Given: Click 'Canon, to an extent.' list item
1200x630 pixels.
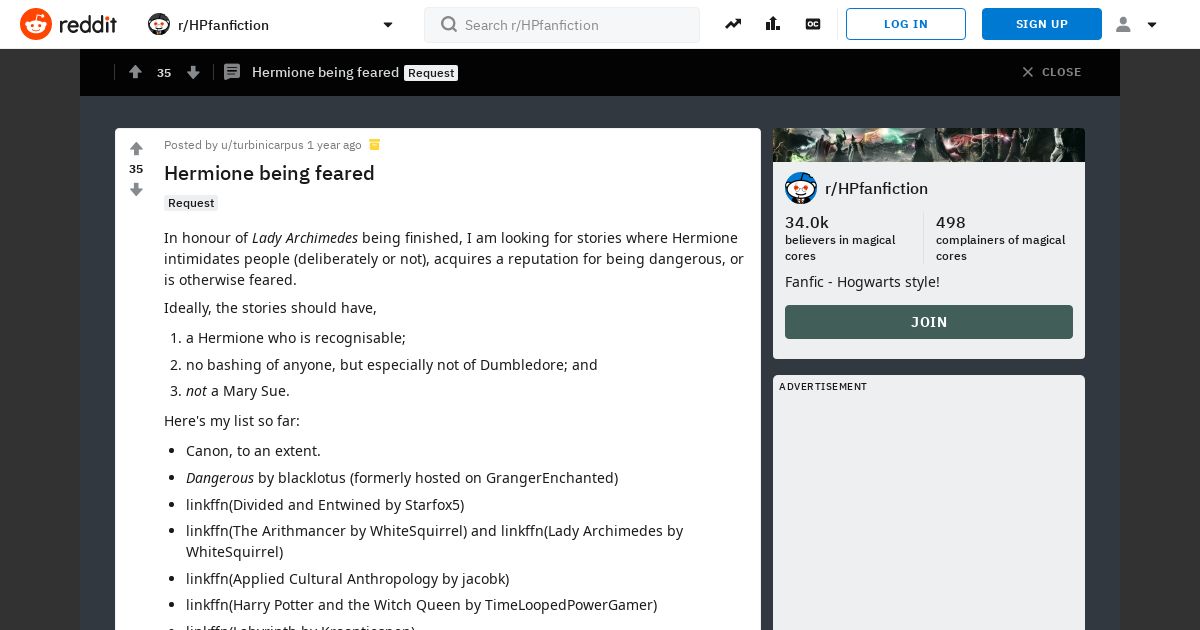Looking at the screenshot, I should pyautogui.click(x=253, y=451).
